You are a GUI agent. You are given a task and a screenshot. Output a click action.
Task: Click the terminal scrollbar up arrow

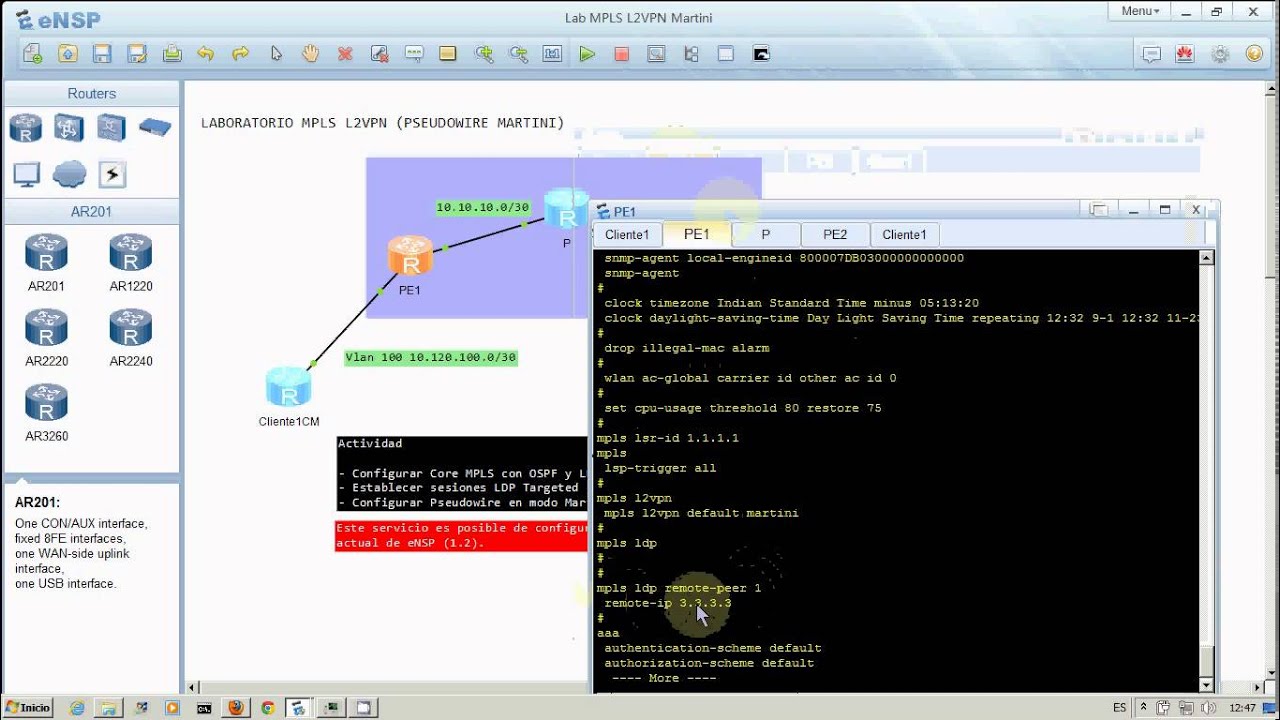(x=1206, y=258)
